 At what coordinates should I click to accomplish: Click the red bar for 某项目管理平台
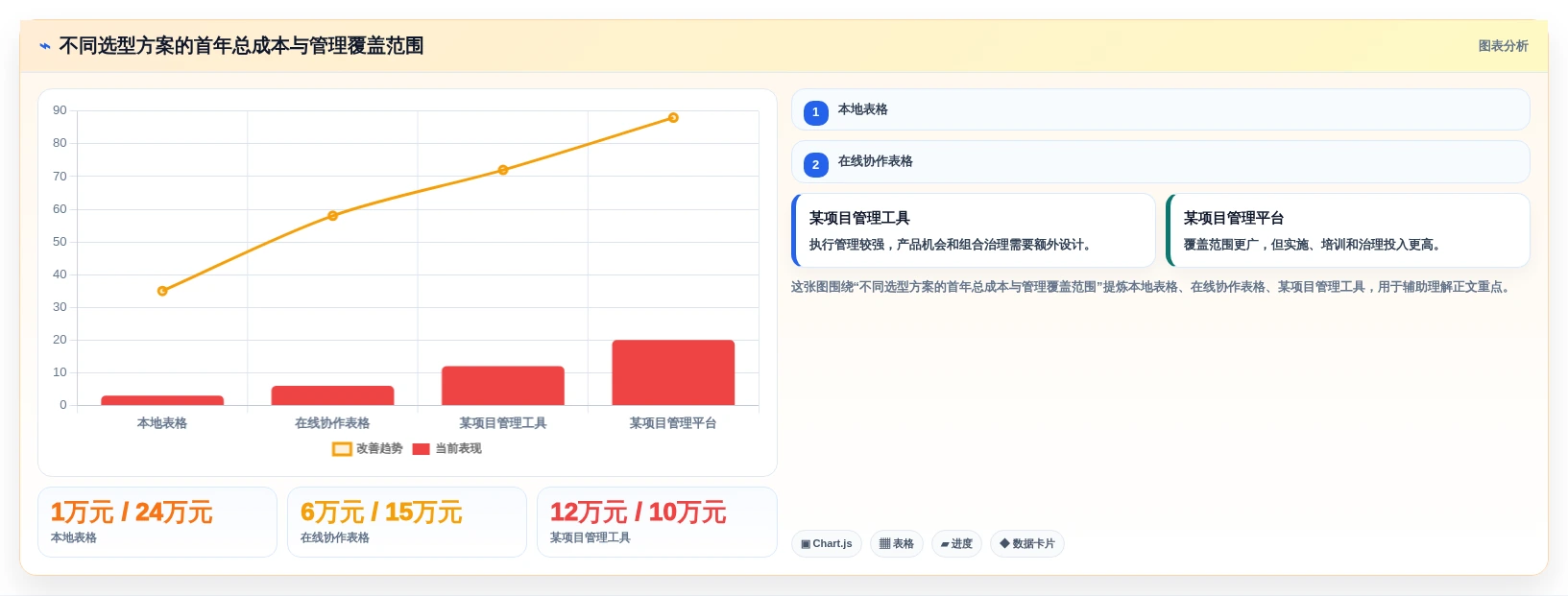(673, 372)
